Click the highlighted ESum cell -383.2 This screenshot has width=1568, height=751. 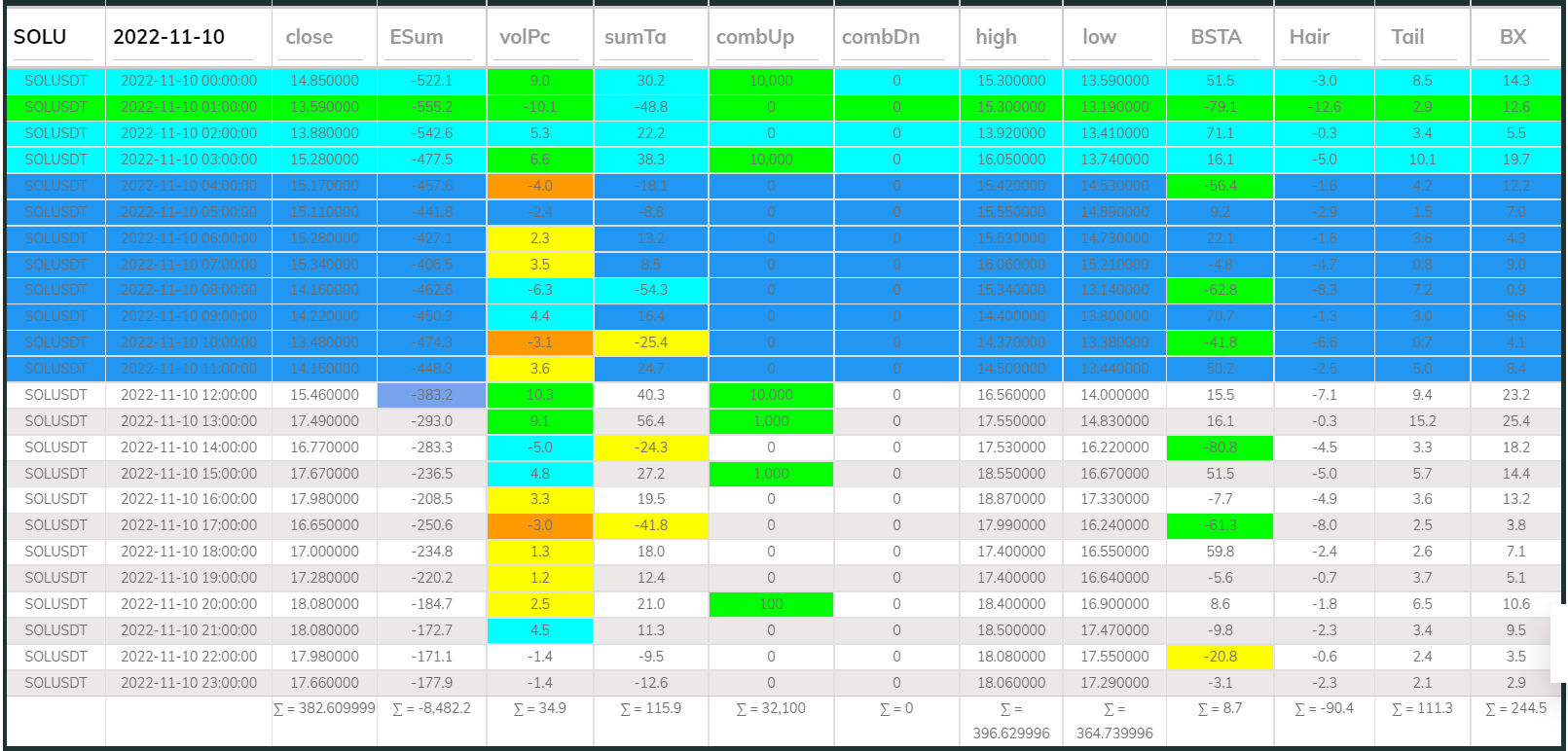pos(432,395)
